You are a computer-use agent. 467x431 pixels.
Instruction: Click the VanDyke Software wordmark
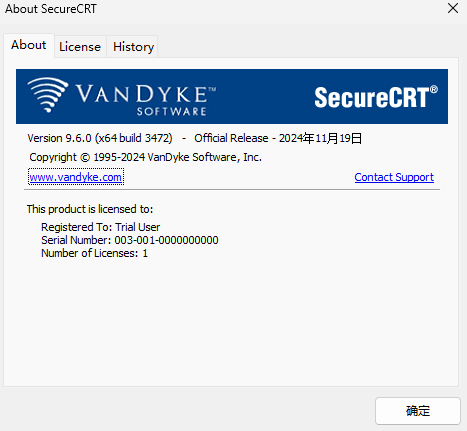[146, 100]
